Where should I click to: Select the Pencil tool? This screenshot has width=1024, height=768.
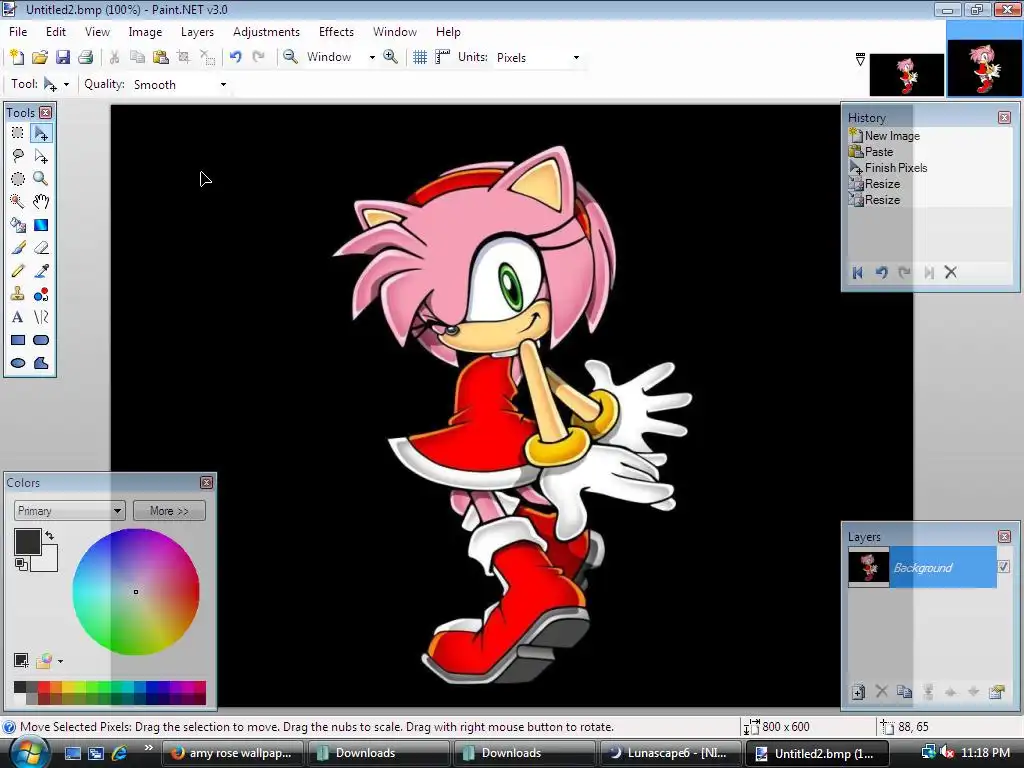tap(18, 271)
